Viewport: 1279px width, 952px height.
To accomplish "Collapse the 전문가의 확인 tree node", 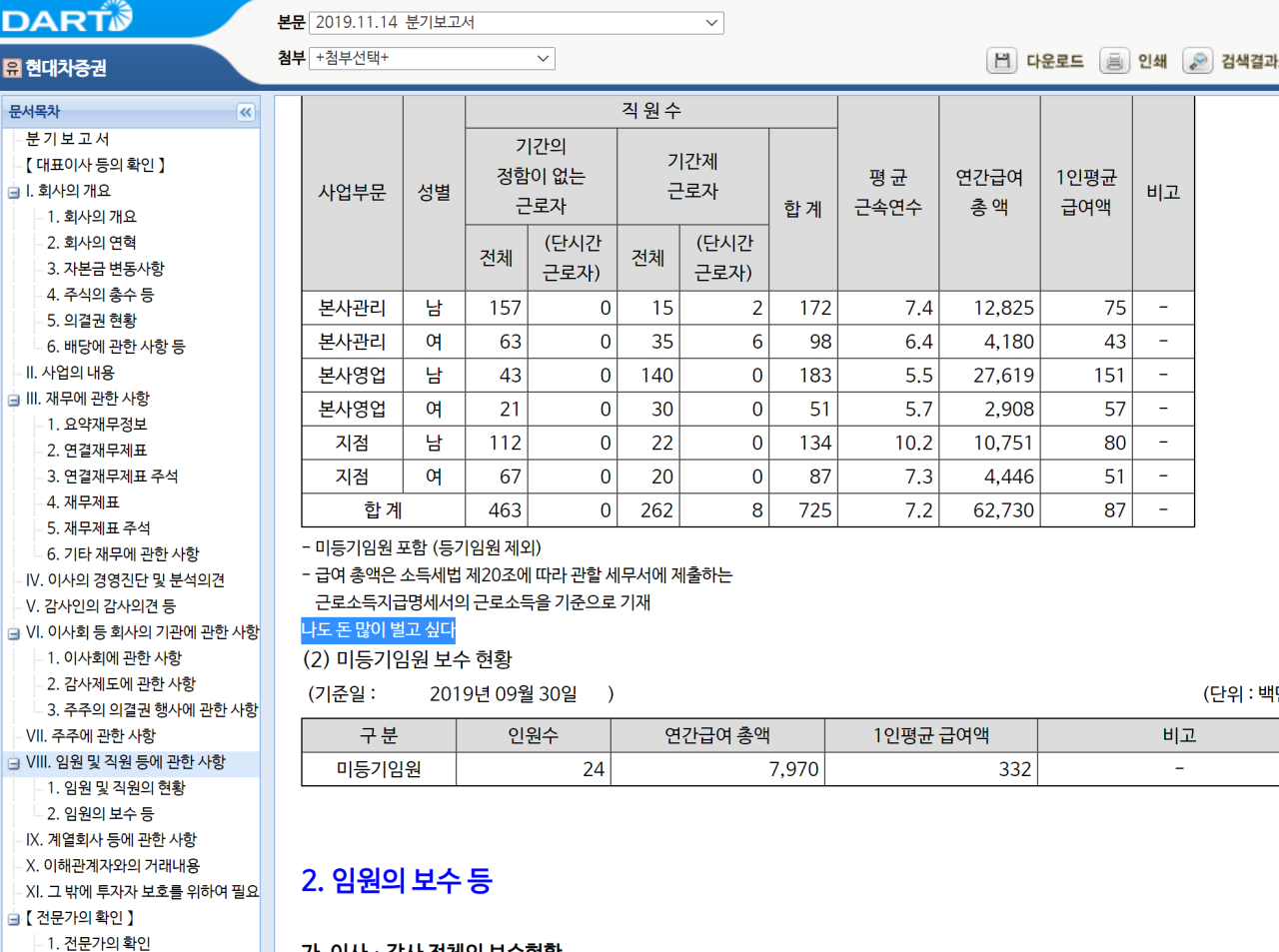I will point(14,919).
